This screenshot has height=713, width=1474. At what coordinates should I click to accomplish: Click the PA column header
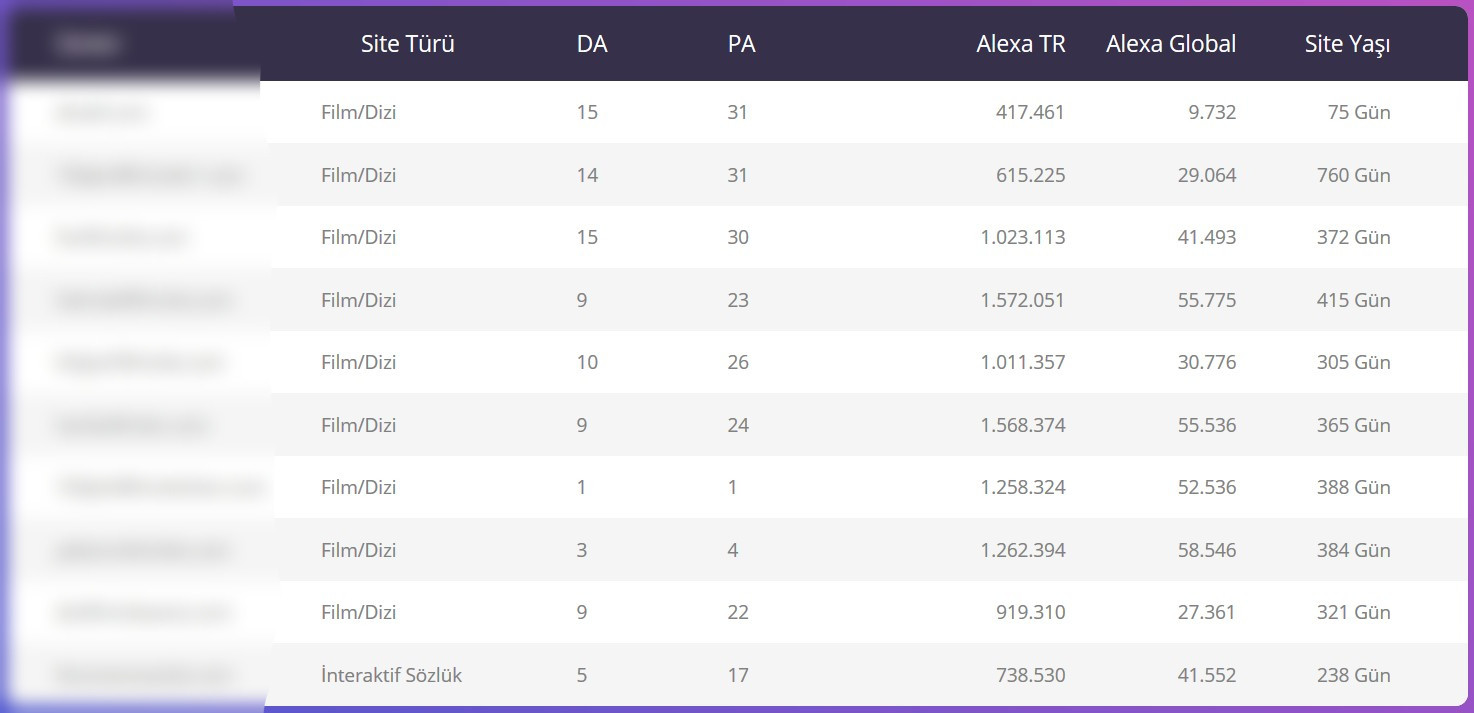(741, 44)
